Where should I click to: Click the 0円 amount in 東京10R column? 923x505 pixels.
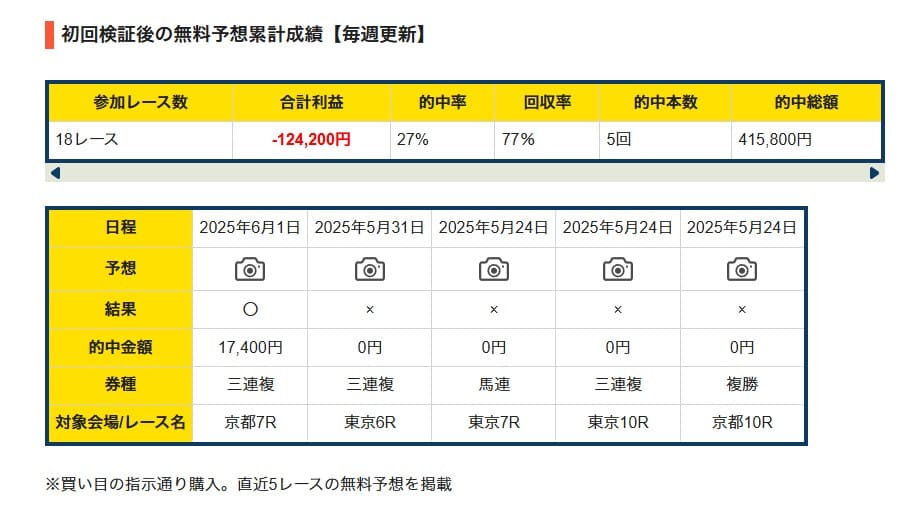coord(618,347)
